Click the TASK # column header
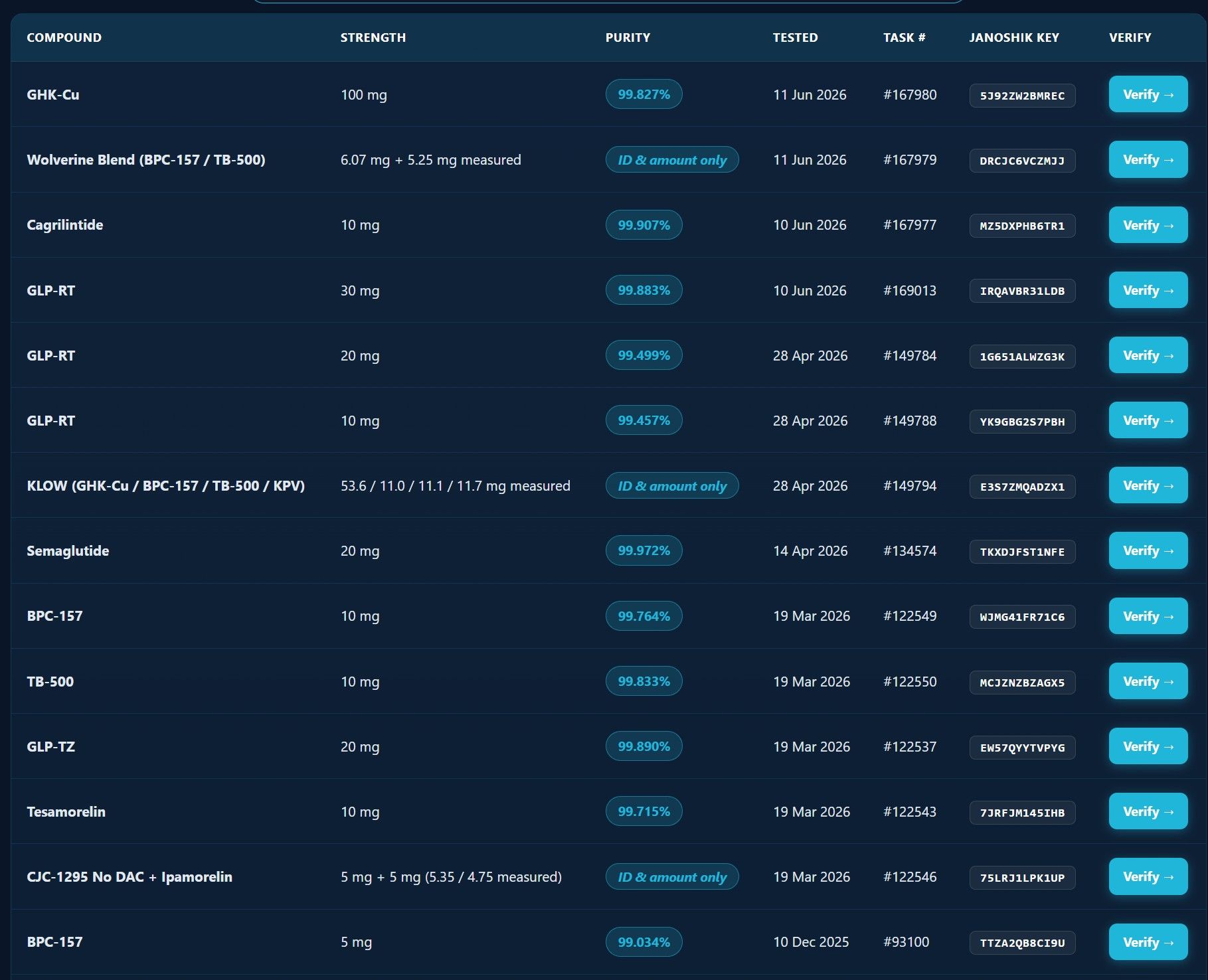This screenshot has height=980, width=1208. [904, 38]
